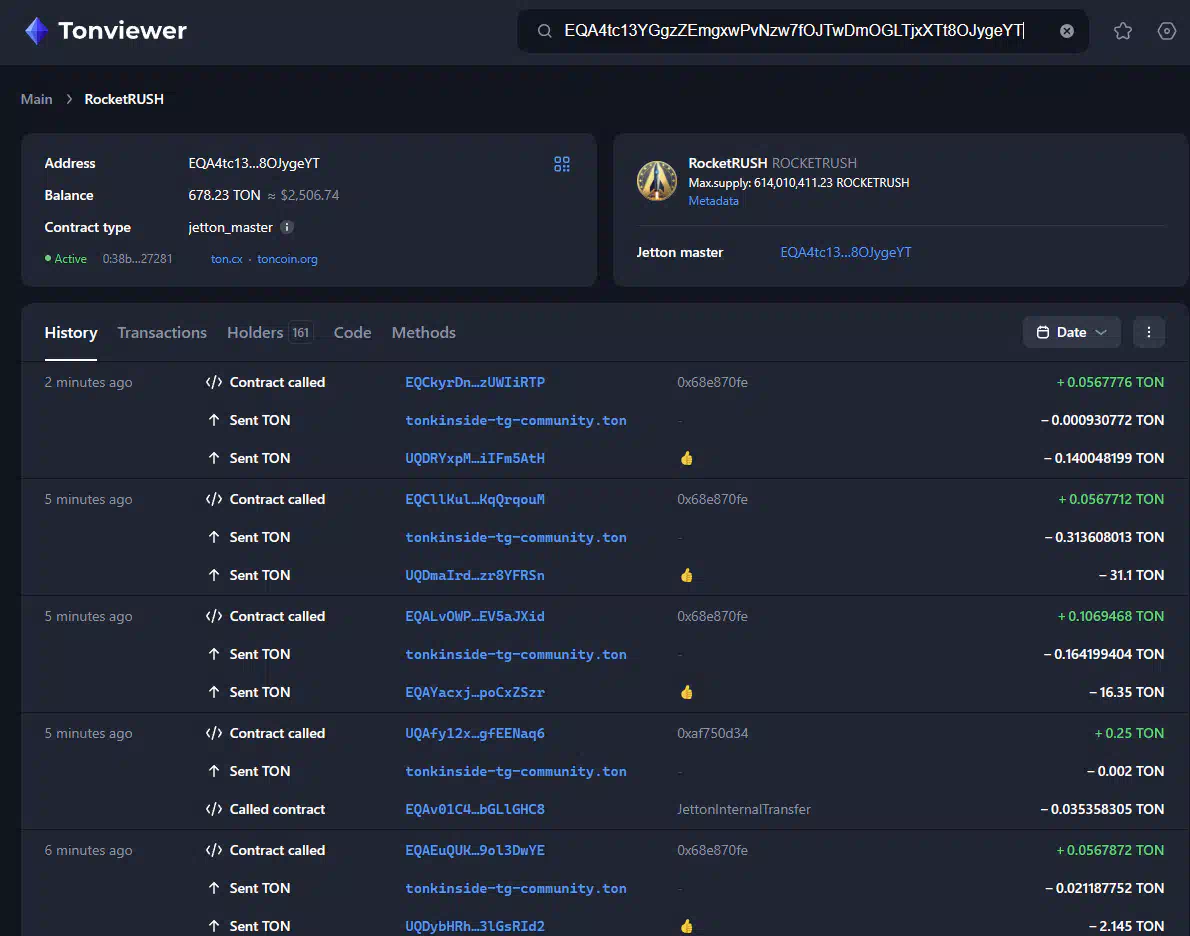Click thumbs-up emoji in −16.35 TON row
Image resolution: width=1190 pixels, height=936 pixels.
tap(686, 692)
